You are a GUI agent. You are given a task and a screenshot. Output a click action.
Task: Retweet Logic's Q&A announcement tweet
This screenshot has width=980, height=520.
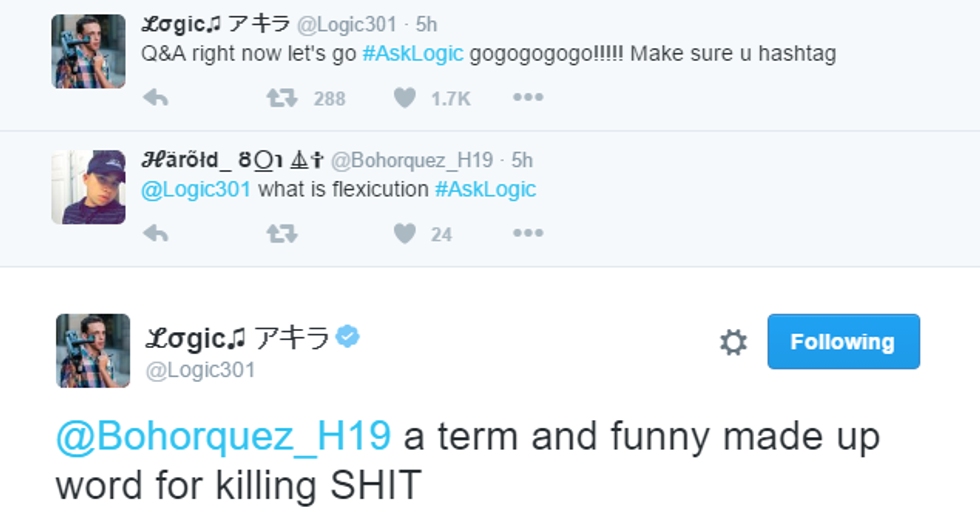click(281, 98)
